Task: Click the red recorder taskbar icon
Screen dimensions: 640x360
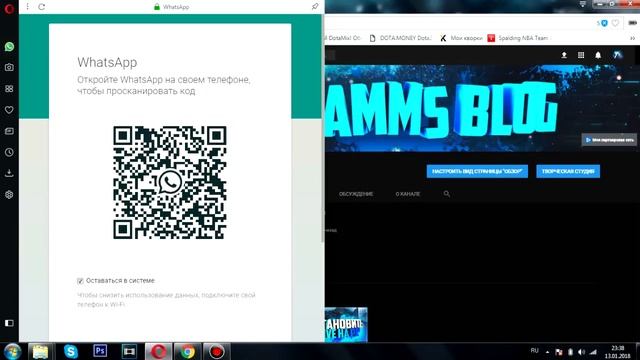Action: pyautogui.click(x=216, y=351)
